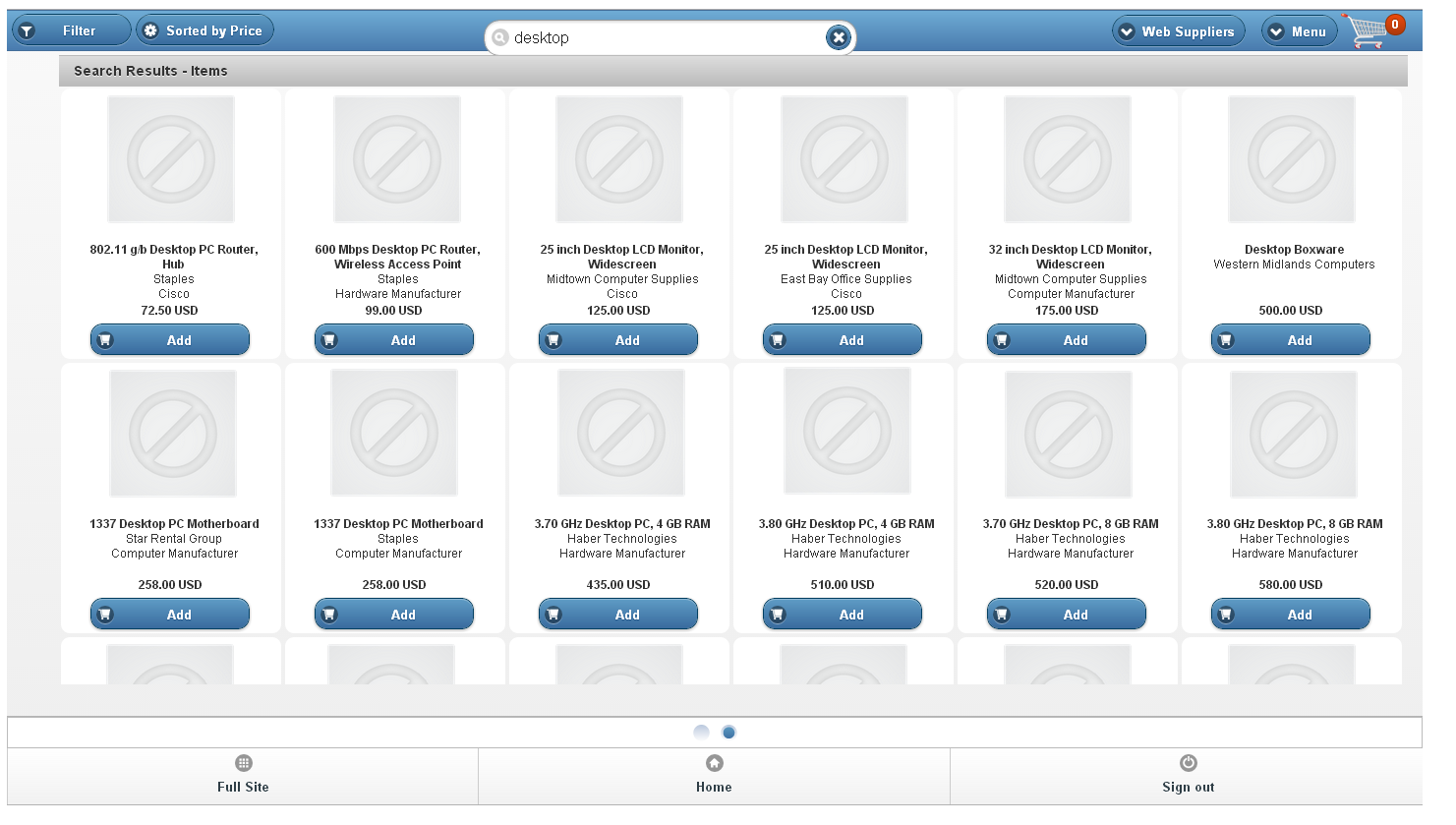This screenshot has height=825, width=1456.
Task: Expand the Web Suppliers dropdown
Action: [x=1179, y=31]
